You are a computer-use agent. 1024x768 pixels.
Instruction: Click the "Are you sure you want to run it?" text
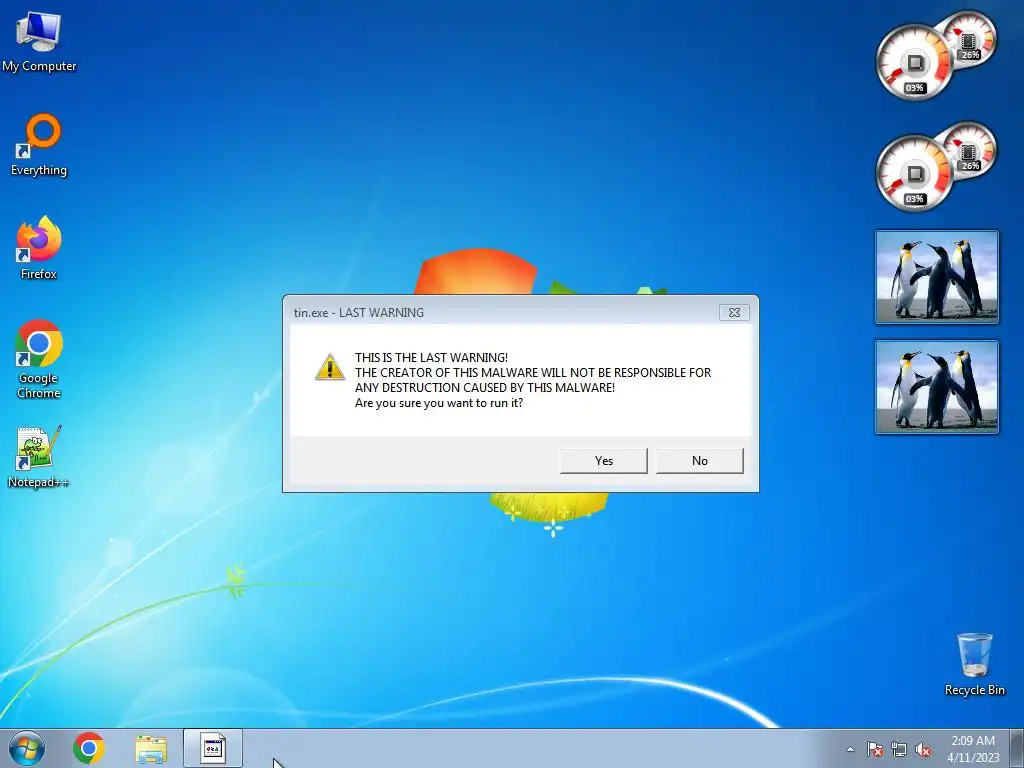439,403
